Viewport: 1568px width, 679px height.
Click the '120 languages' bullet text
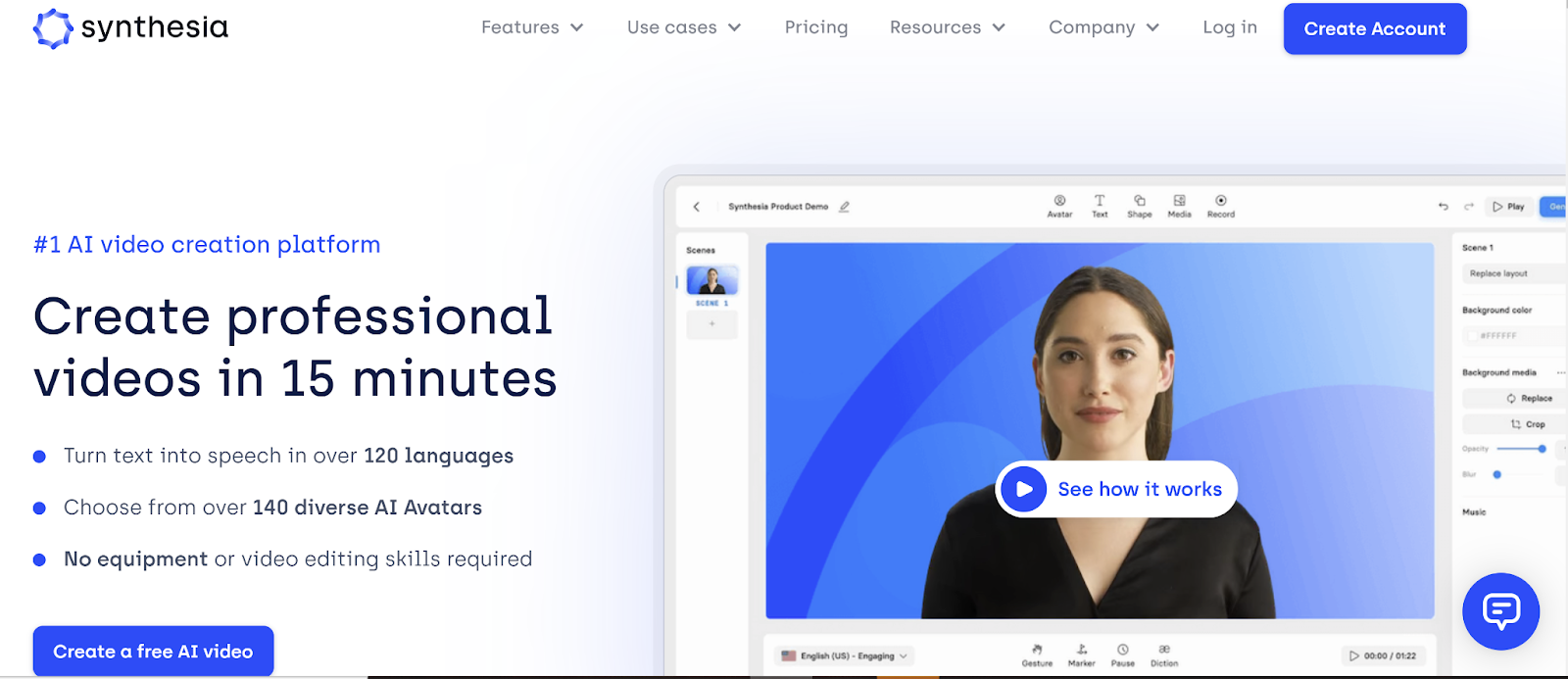pos(438,456)
